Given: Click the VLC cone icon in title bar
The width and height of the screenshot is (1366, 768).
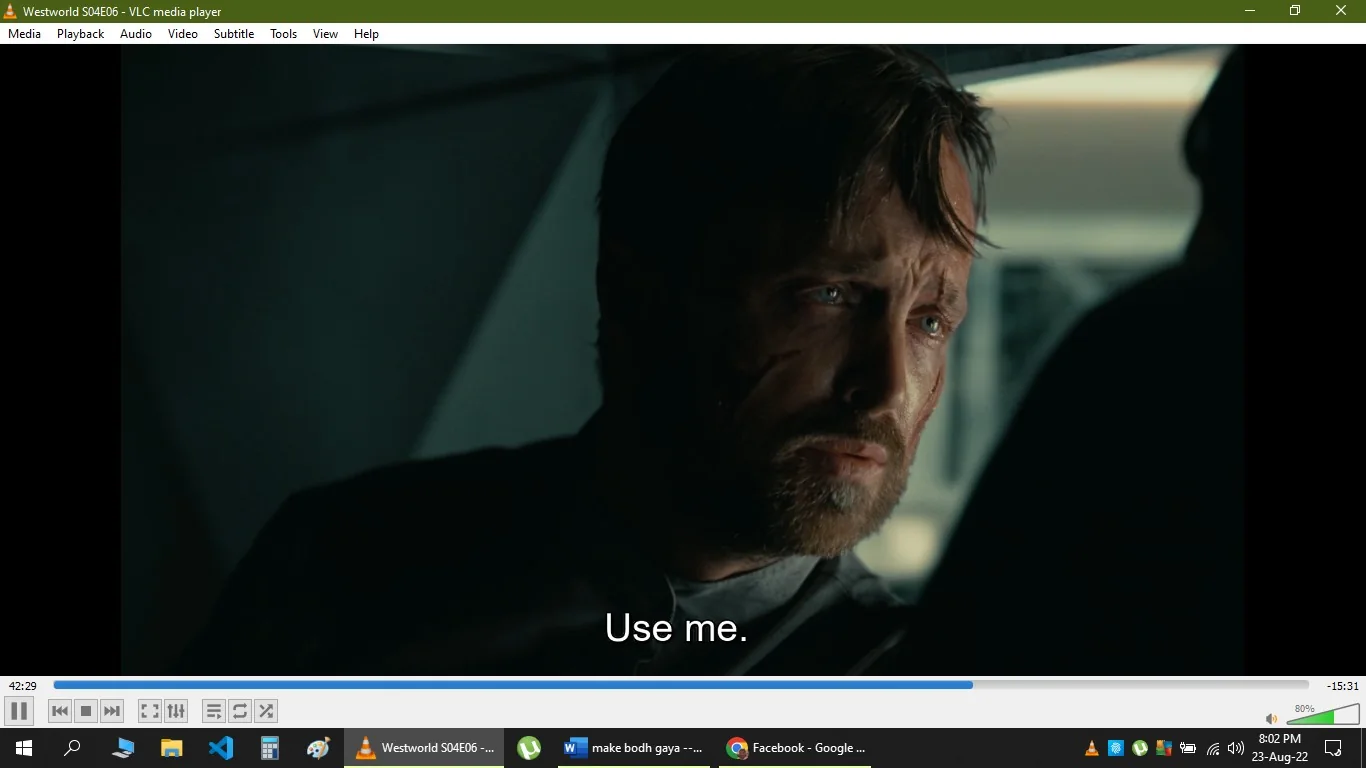Looking at the screenshot, I should pos(10,11).
